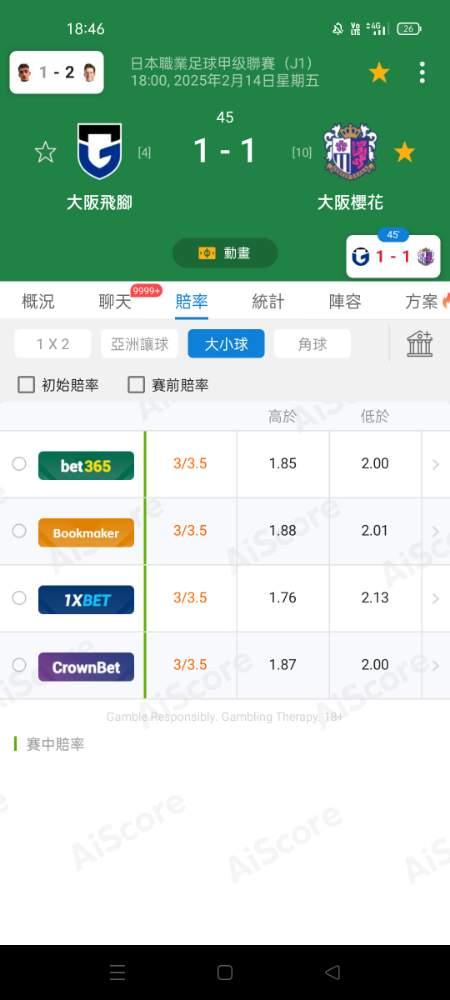
Task: Open the 1XBET logo
Action: tap(86, 599)
